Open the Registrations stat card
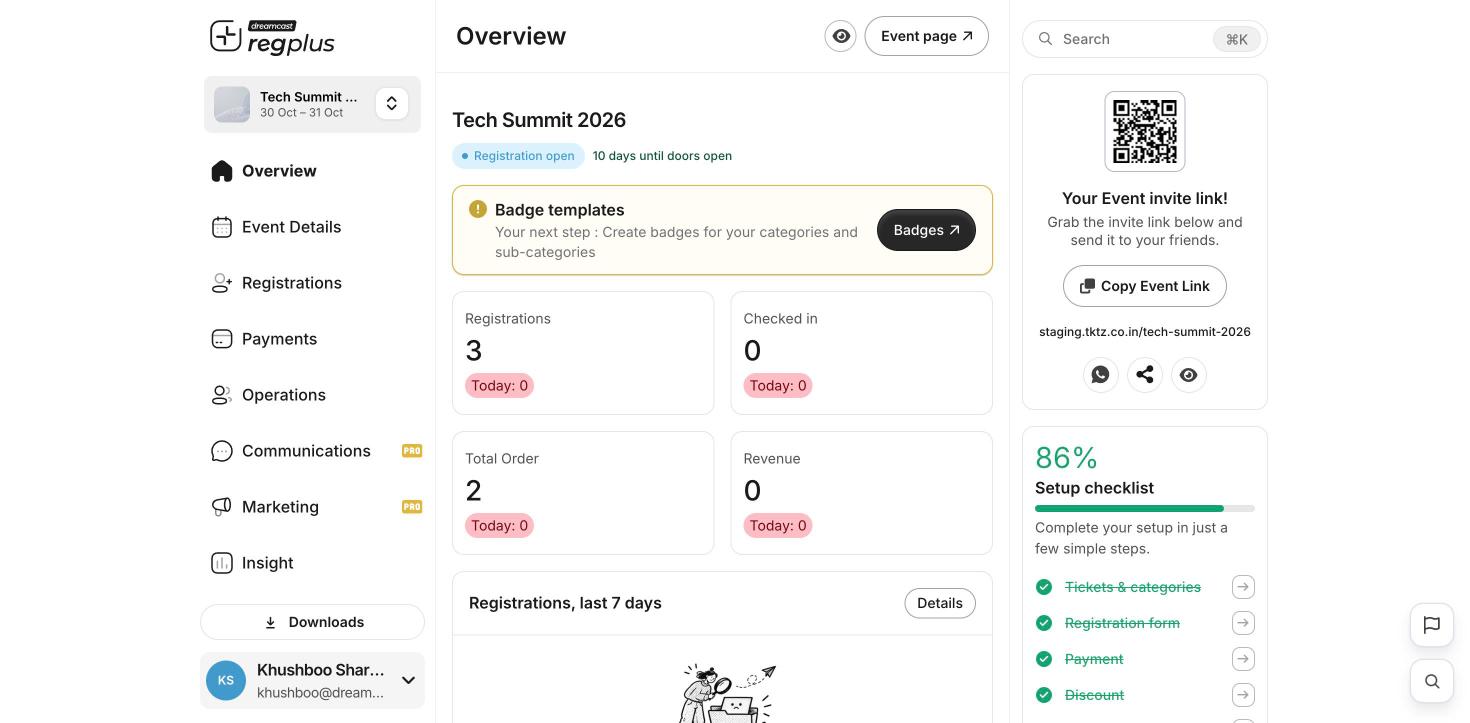The width and height of the screenshot is (1470, 723). [583, 353]
